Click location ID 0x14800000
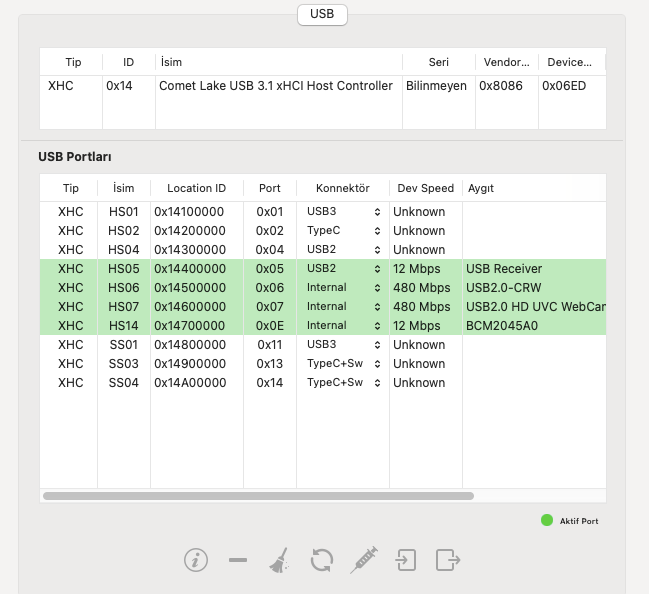649x594 pixels. (190, 345)
